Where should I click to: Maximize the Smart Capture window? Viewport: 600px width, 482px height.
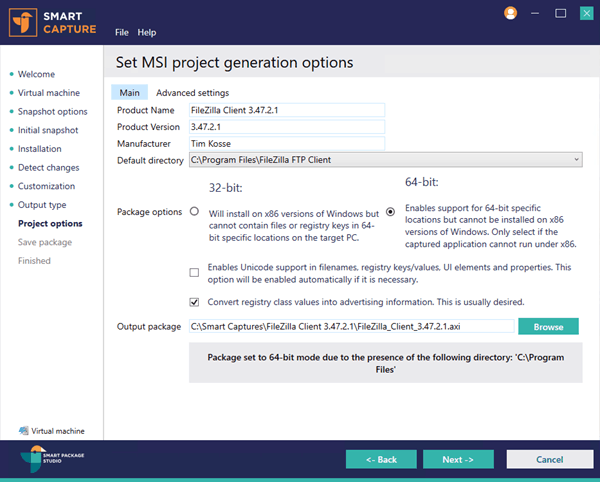click(561, 13)
